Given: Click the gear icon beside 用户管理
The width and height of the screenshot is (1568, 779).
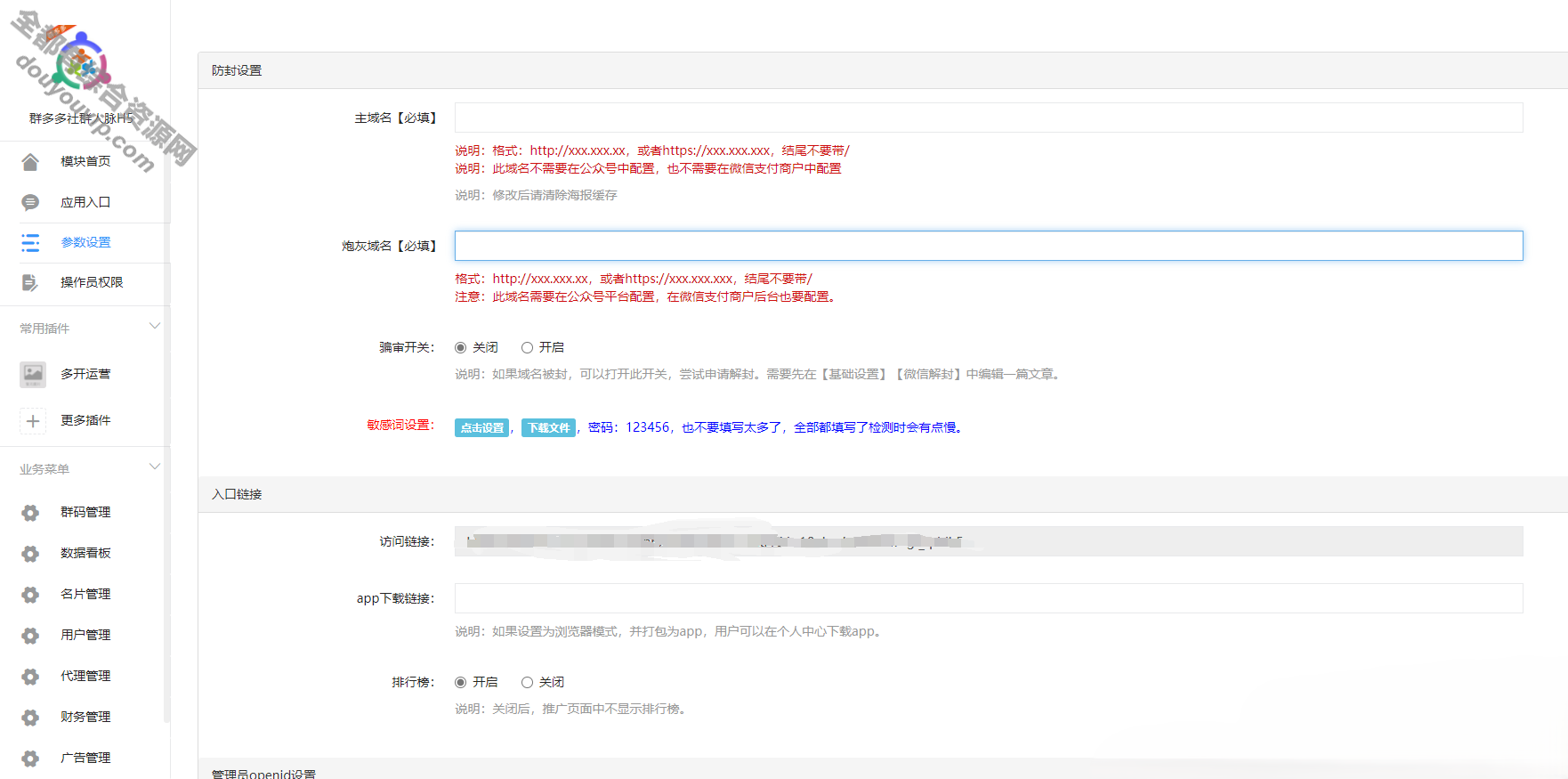Looking at the screenshot, I should 30,636.
